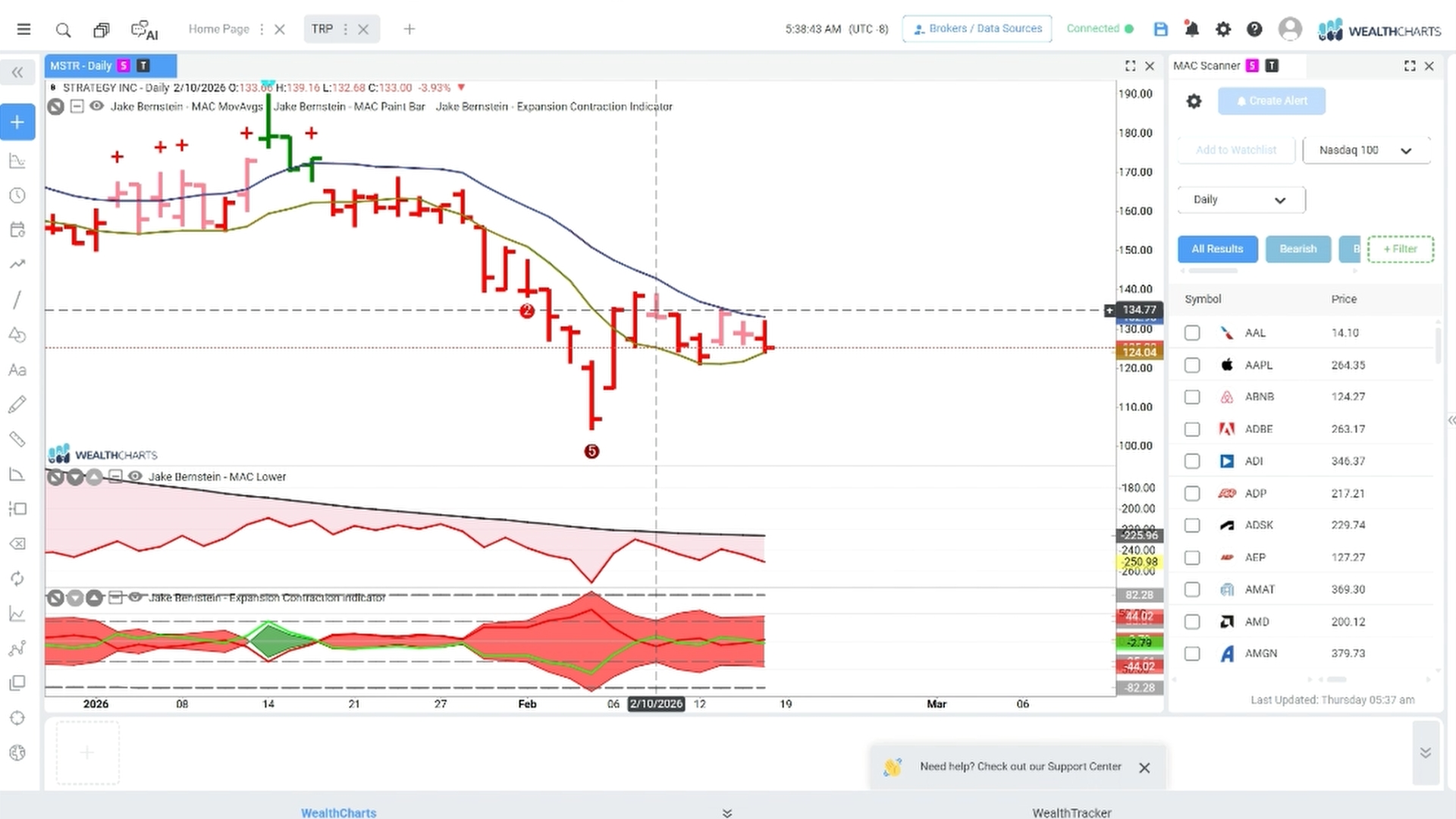The image size is (1456, 819).
Task: Click the Brokers / Data Sources button
Action: tap(977, 29)
